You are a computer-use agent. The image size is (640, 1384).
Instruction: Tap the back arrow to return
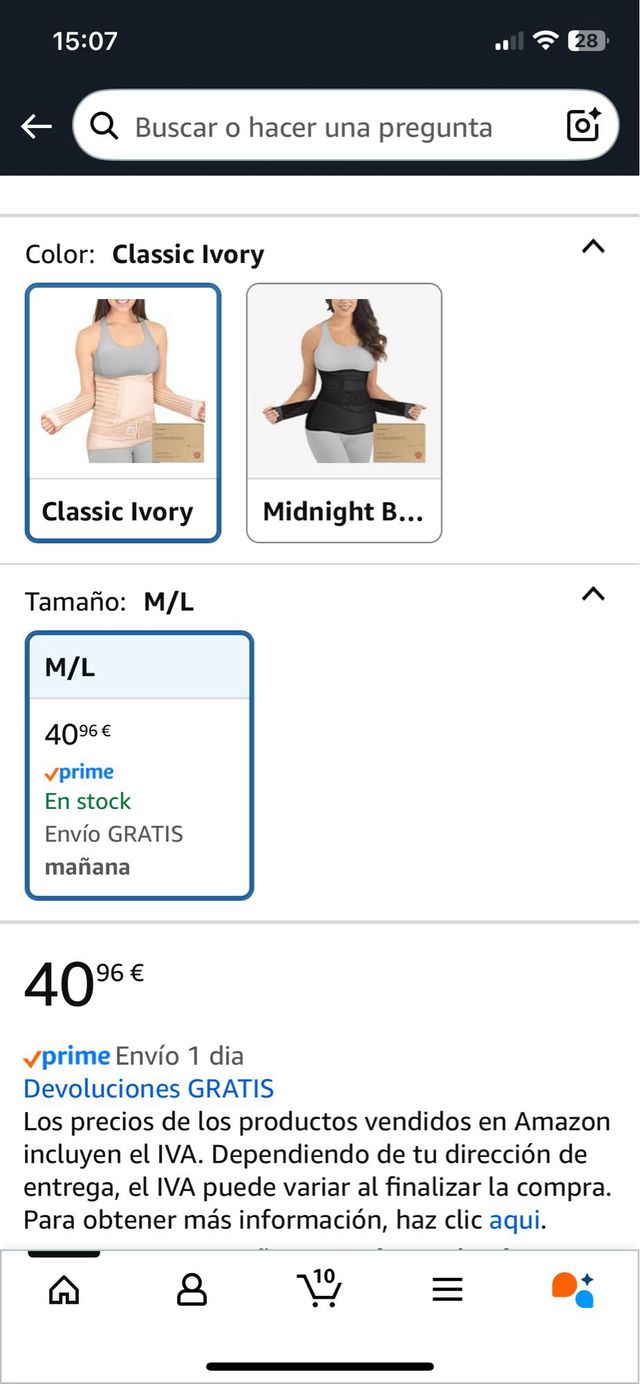point(36,125)
